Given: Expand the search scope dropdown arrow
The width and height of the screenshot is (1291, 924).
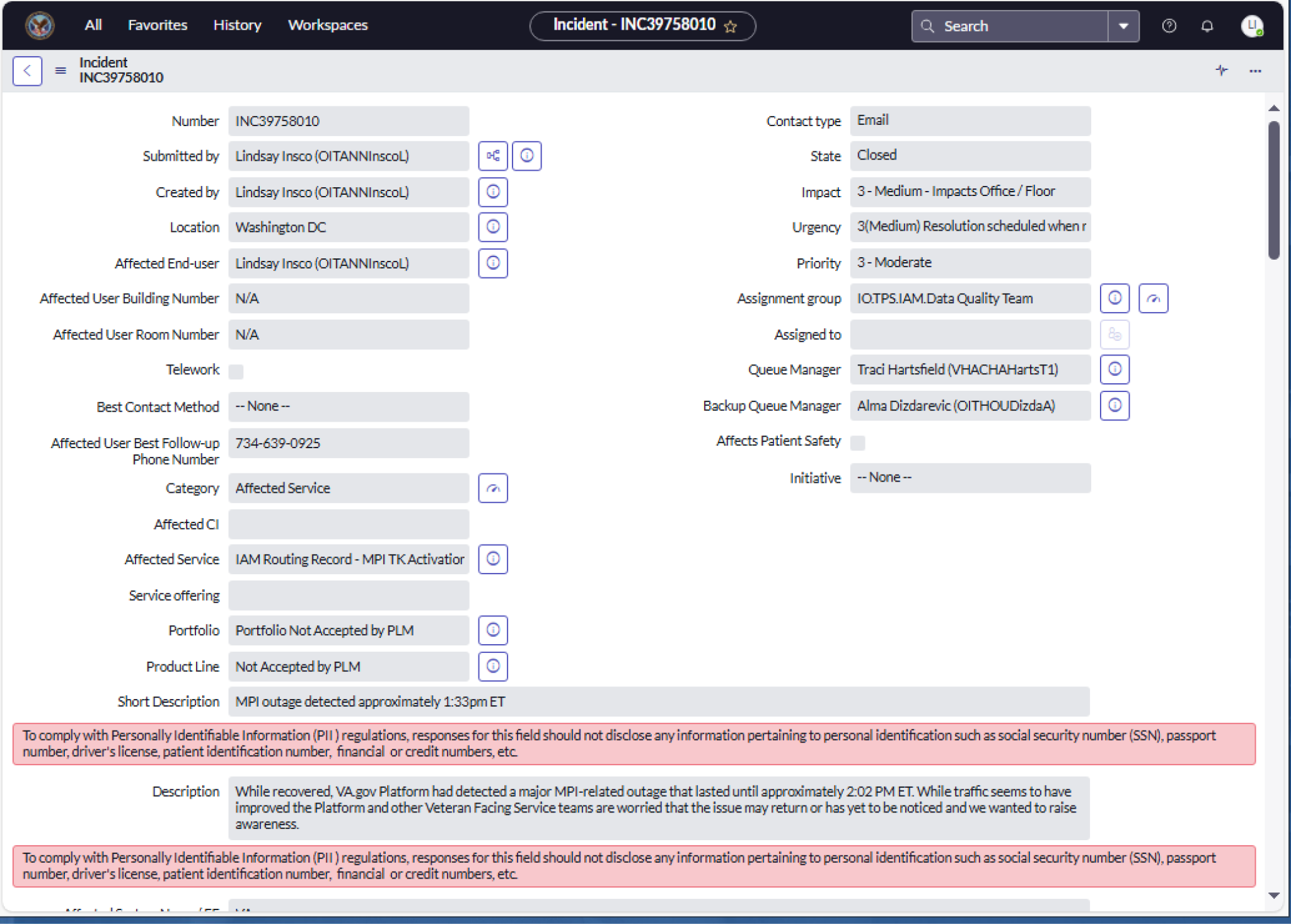Looking at the screenshot, I should (x=1123, y=26).
